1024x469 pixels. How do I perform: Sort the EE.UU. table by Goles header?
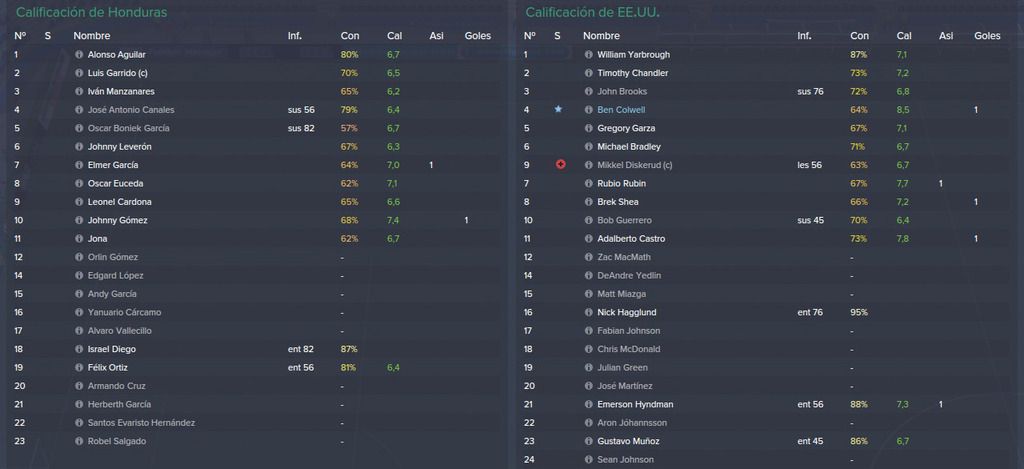(x=987, y=36)
